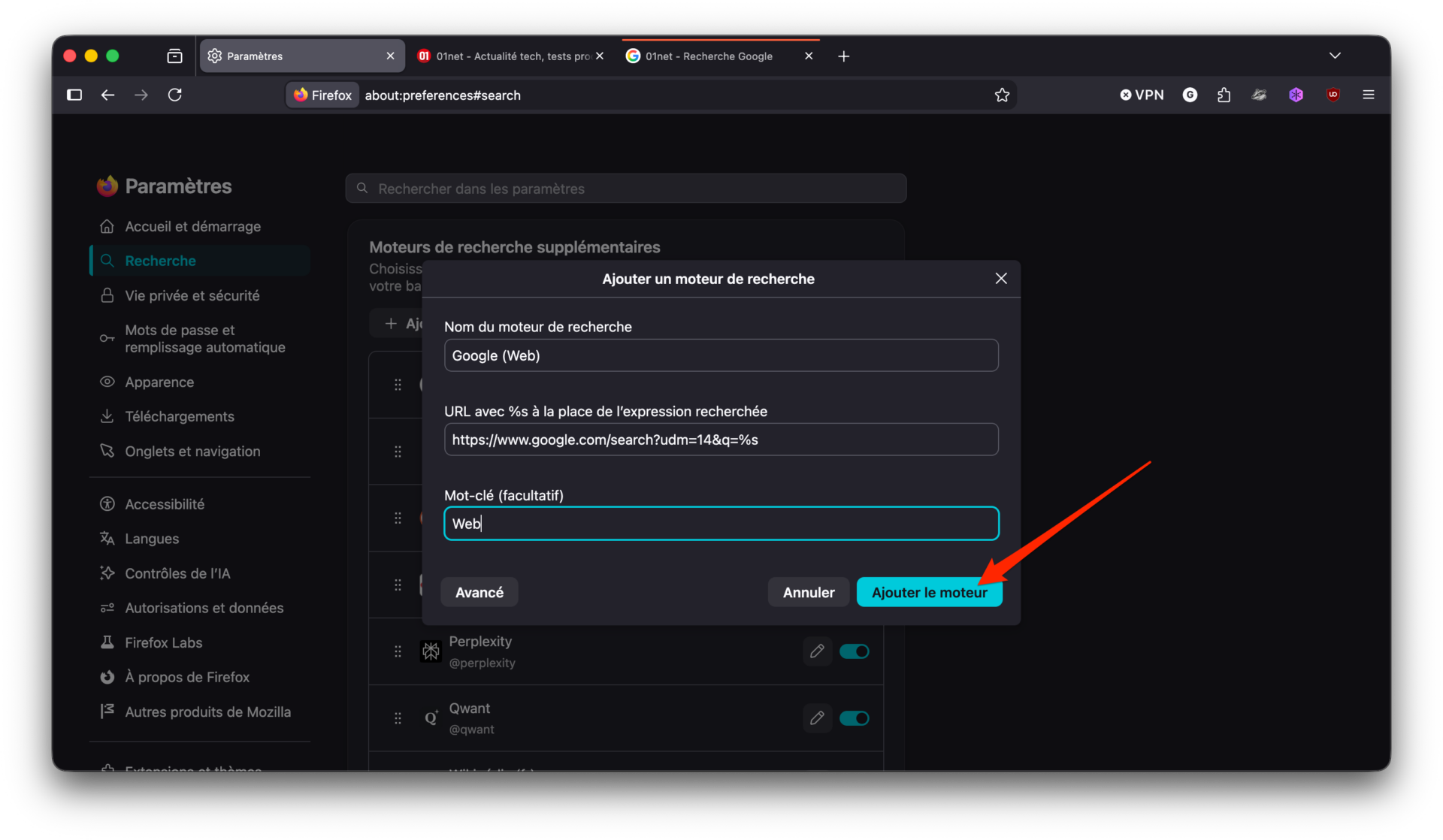Click the Nom du moteur de recherche field
This screenshot has width=1443, height=840.
pos(721,355)
